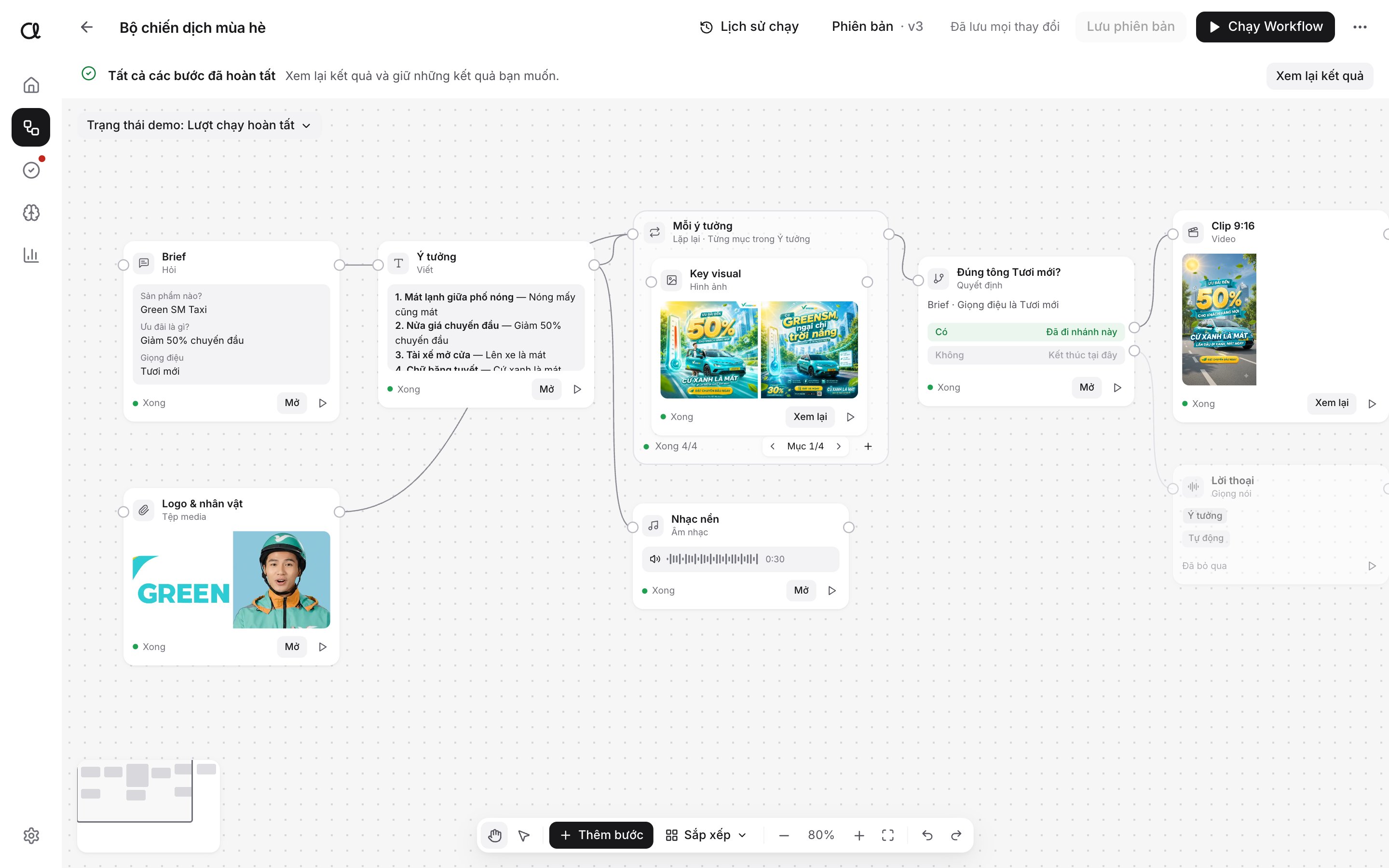This screenshot has width=1389, height=868.
Task: Open Lịch sử chạy
Action: point(749,27)
